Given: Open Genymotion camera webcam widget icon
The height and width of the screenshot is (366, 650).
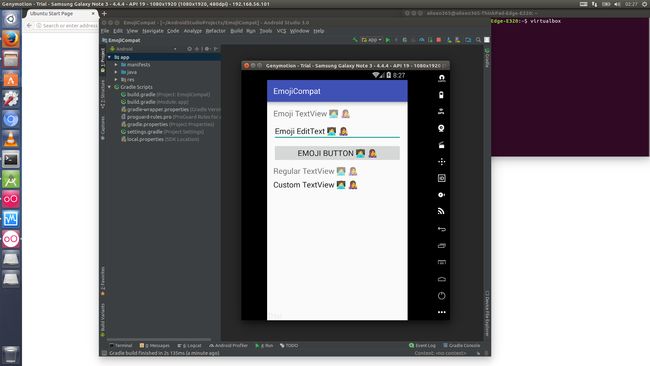Looking at the screenshot, I should [441, 128].
